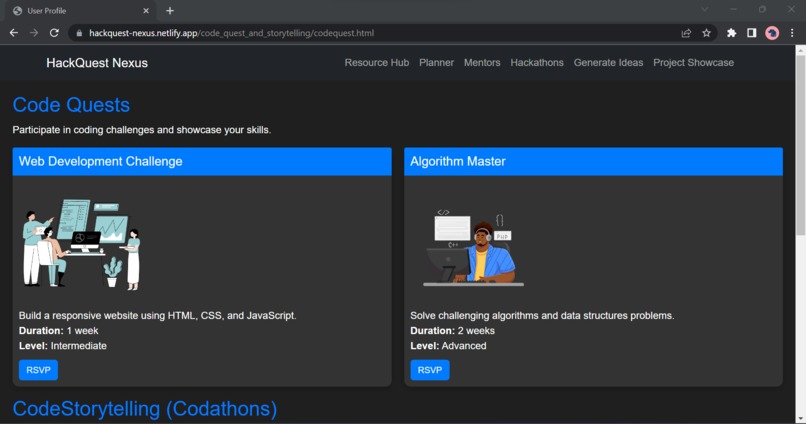Restore down the browser window

pyautogui.click(x=762, y=9)
